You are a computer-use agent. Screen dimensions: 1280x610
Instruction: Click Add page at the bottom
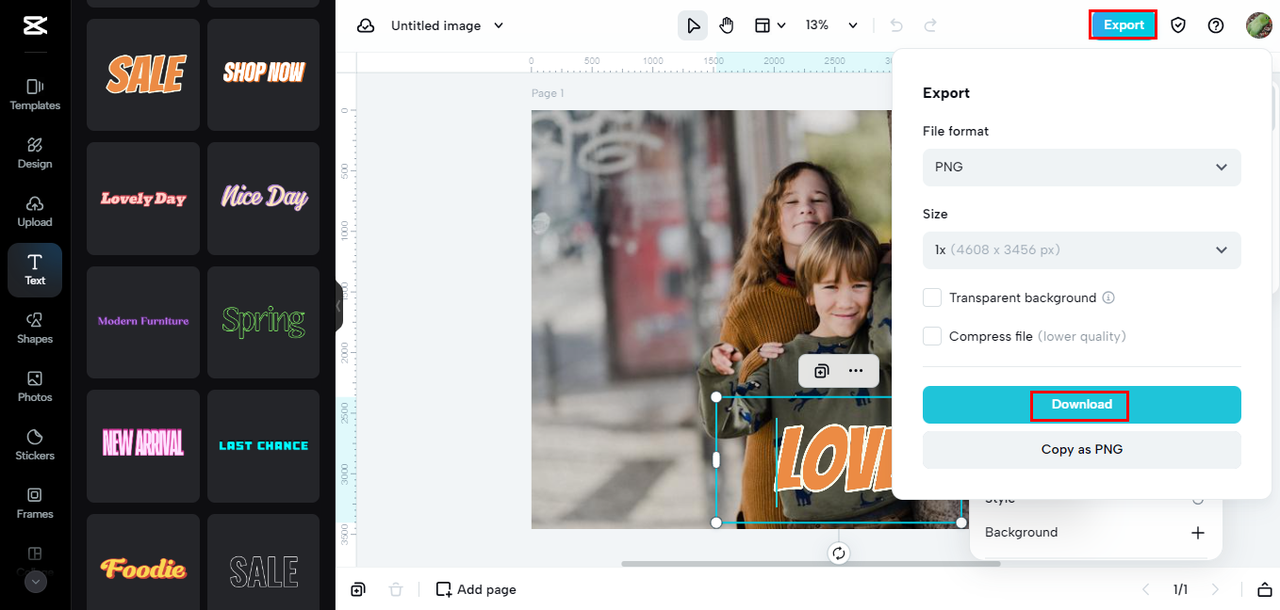pyautogui.click(x=476, y=590)
